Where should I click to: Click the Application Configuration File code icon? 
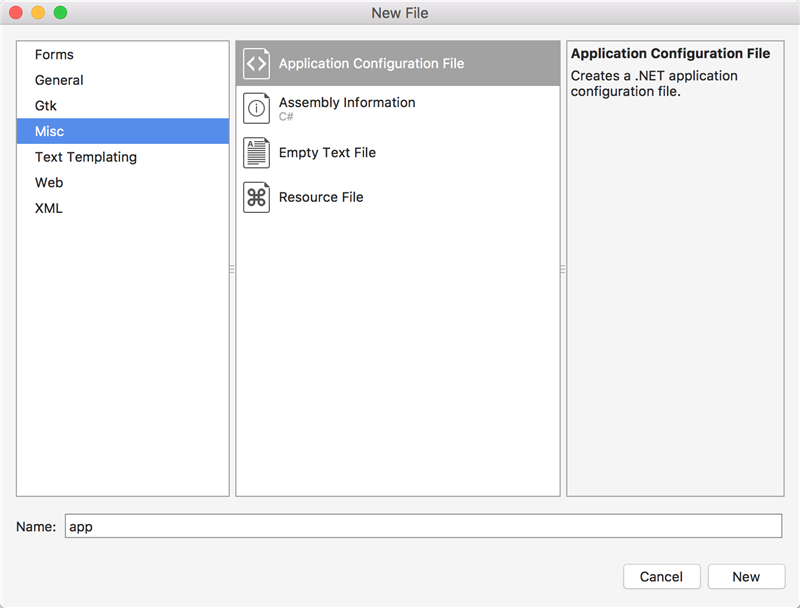coord(256,64)
